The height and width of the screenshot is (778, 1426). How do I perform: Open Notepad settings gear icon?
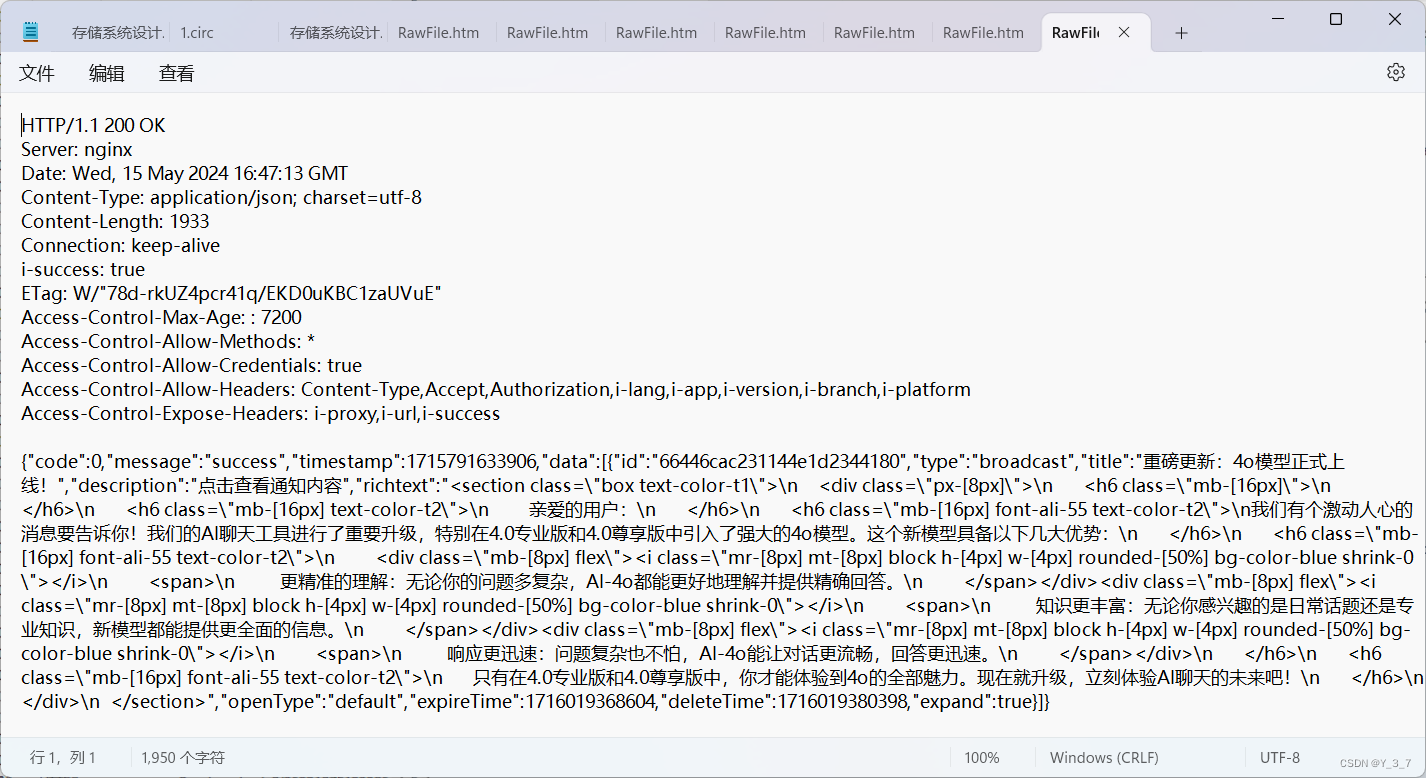coord(1395,72)
